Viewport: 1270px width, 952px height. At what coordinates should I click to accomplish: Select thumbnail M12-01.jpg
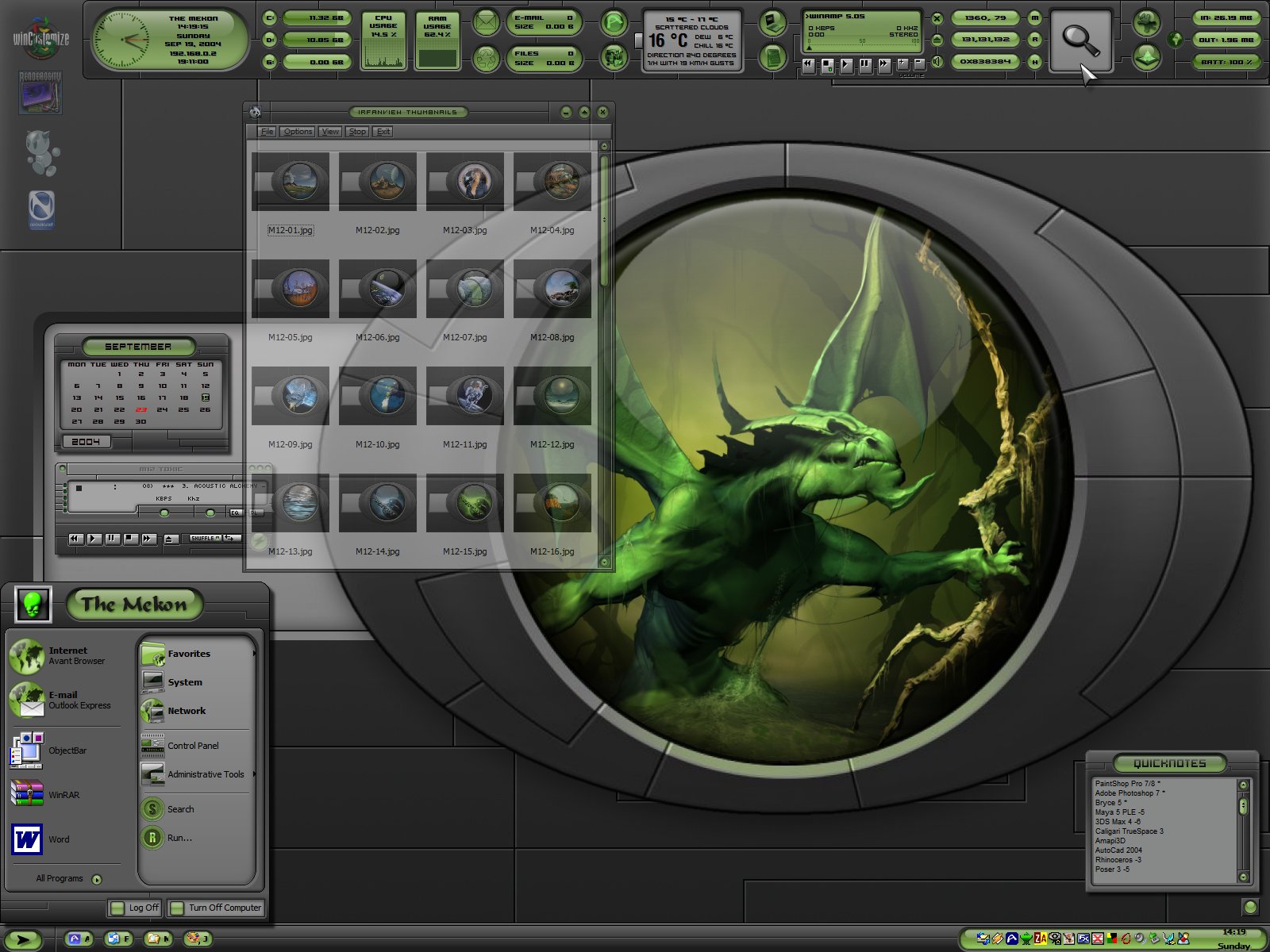[291, 182]
